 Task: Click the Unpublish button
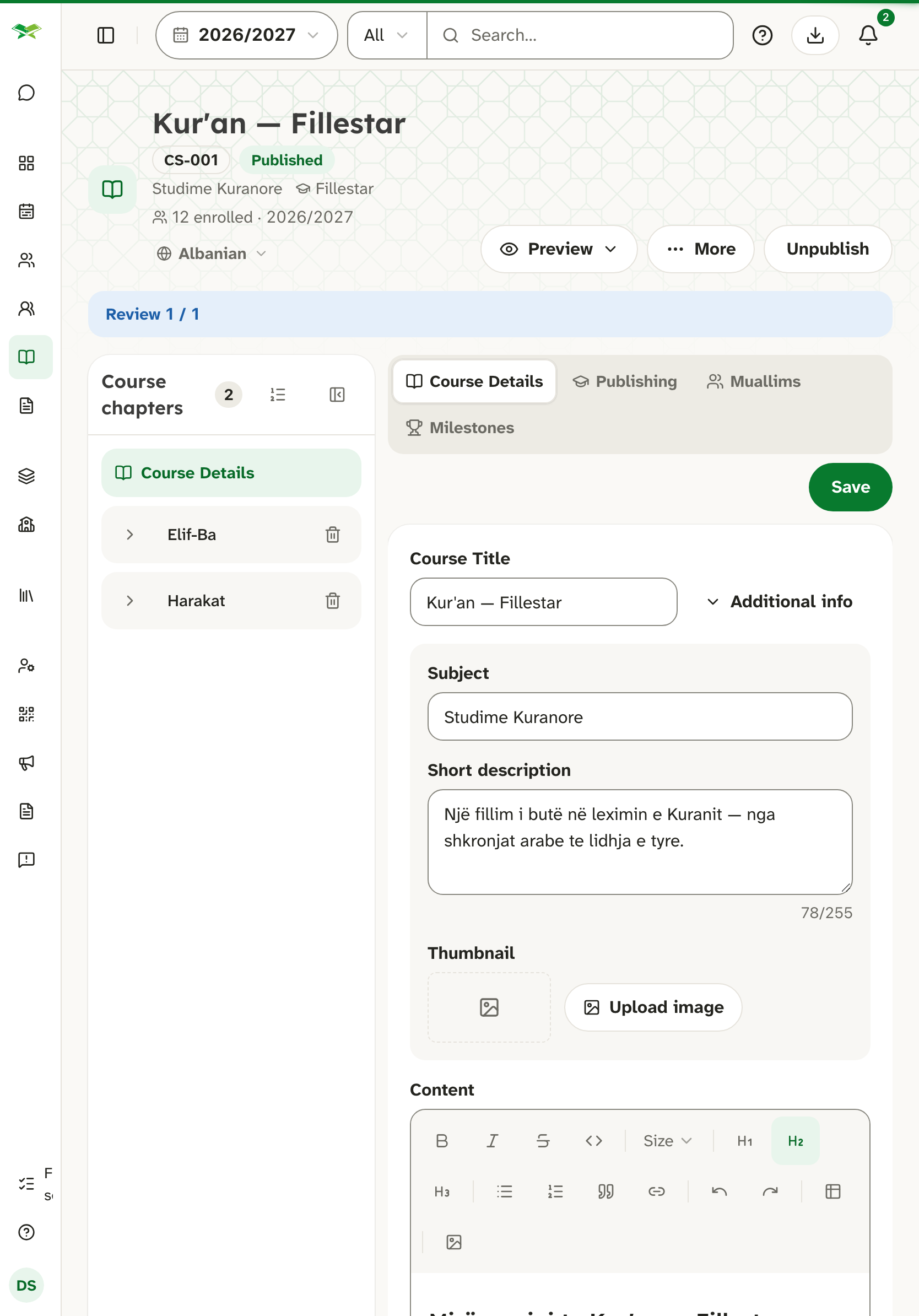click(x=828, y=249)
